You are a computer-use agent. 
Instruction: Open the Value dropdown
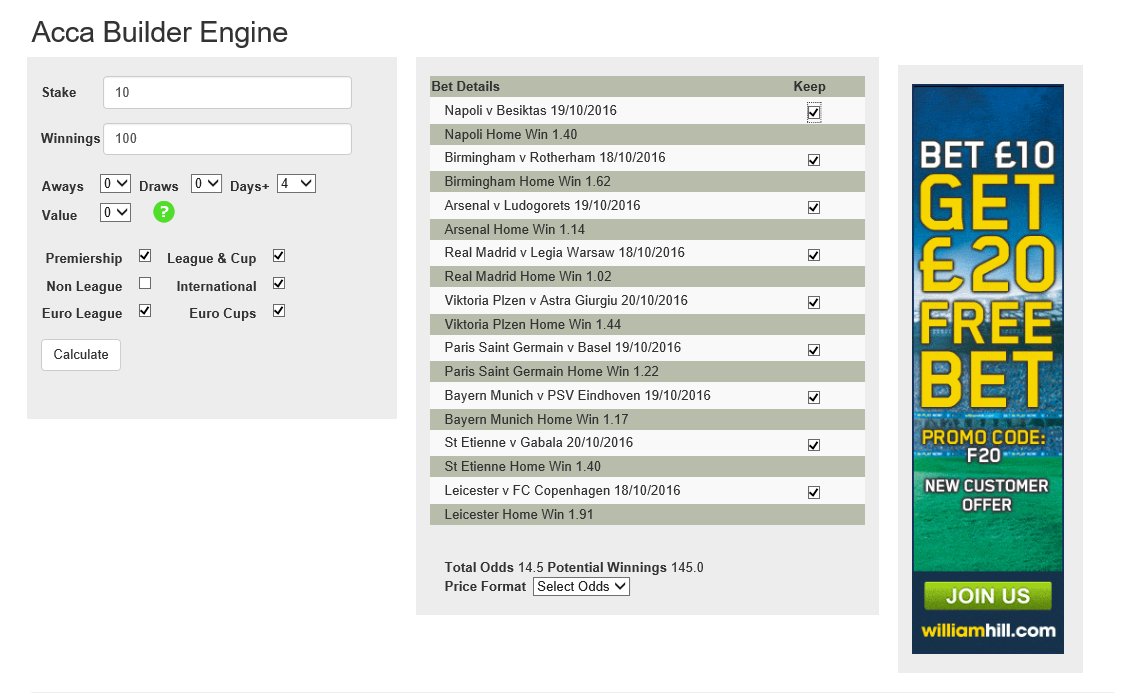(114, 212)
